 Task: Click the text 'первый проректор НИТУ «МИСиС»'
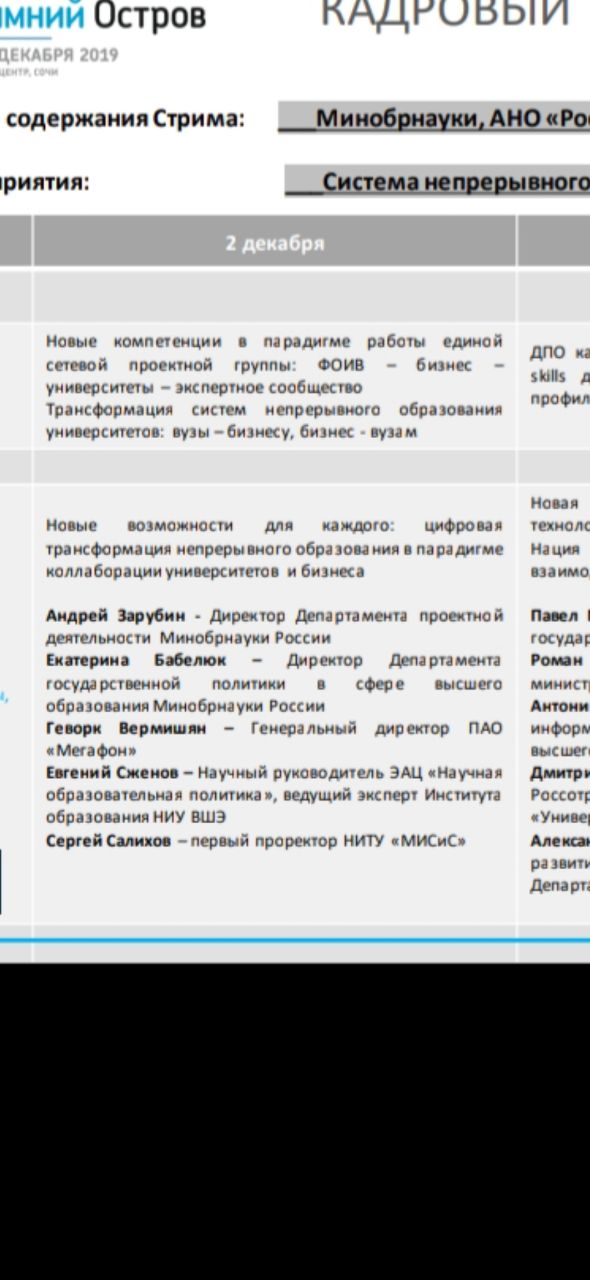click(328, 841)
